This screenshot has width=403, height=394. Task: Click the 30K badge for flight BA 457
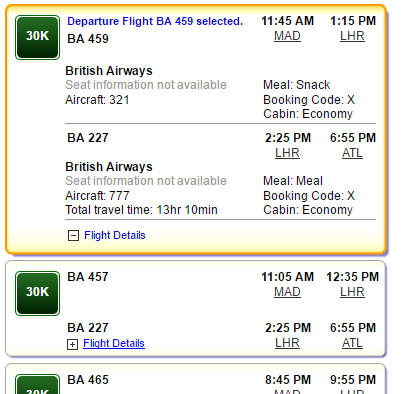(x=37, y=293)
